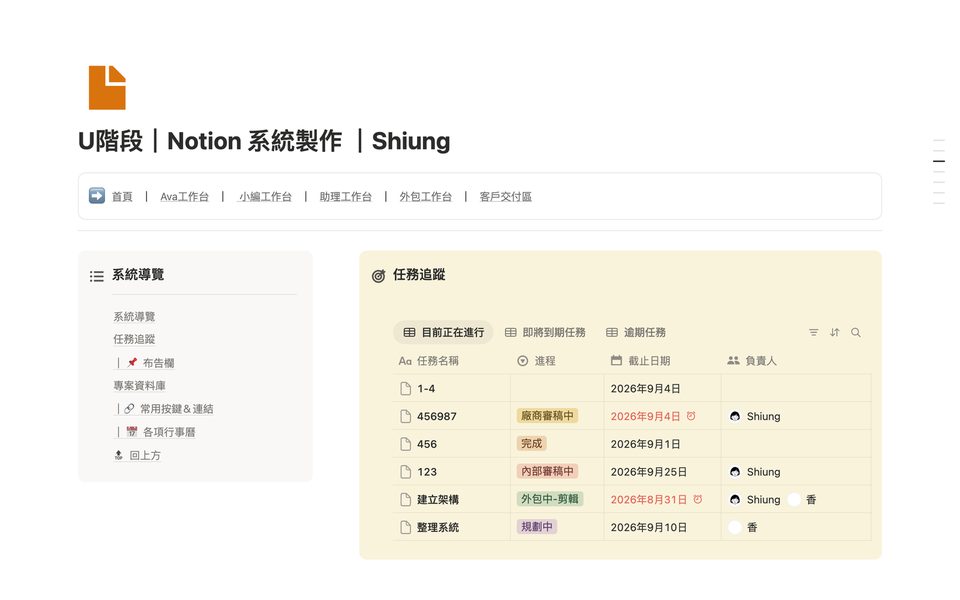This screenshot has height=600, width=960.
Task: Open the 首頁 link
Action: pos(122,197)
